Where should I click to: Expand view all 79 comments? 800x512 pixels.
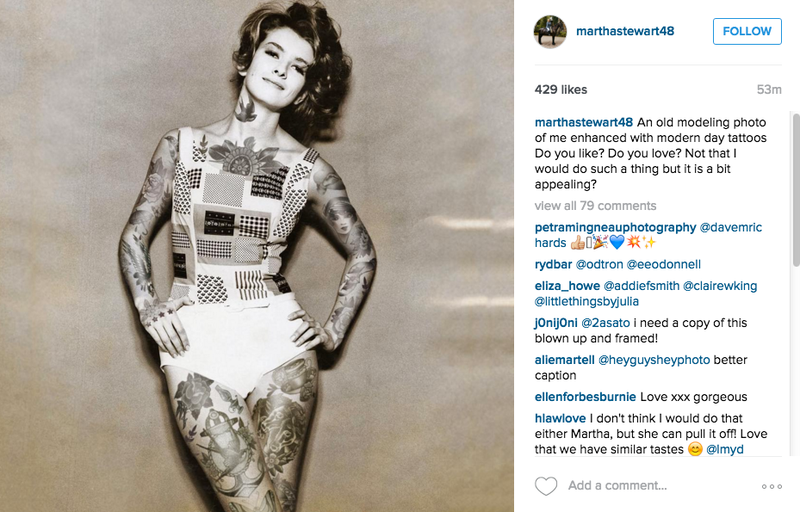(595, 206)
